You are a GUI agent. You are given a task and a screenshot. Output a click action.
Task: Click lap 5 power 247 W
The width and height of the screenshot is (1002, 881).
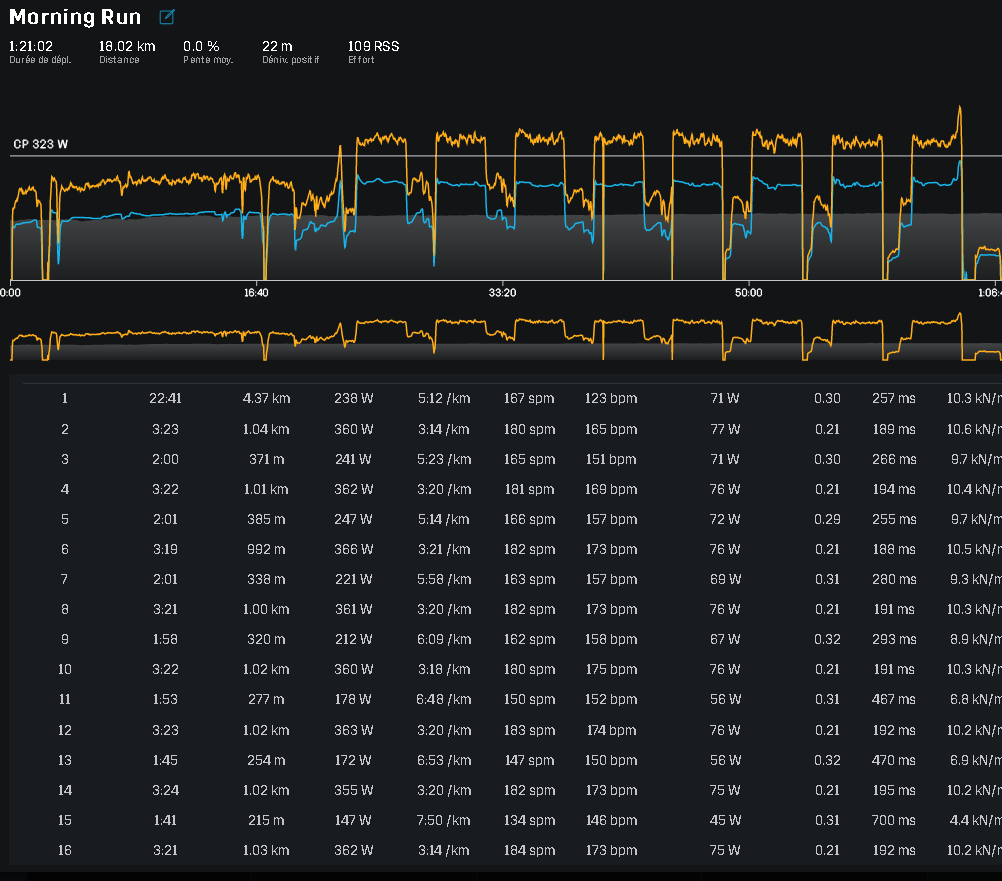pos(353,519)
